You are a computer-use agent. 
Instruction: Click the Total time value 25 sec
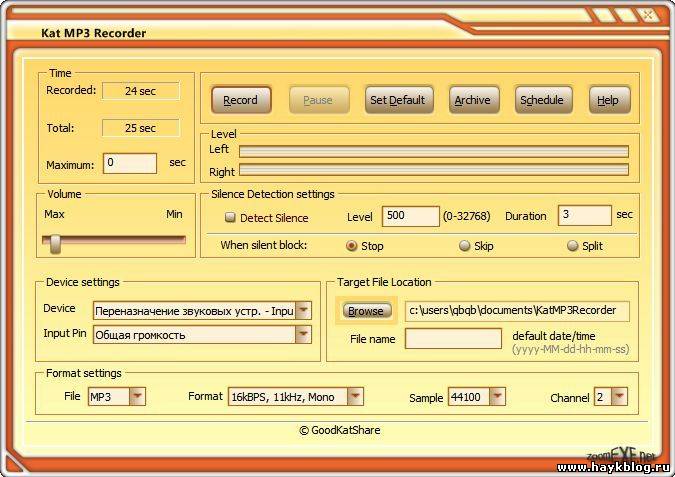click(x=141, y=128)
